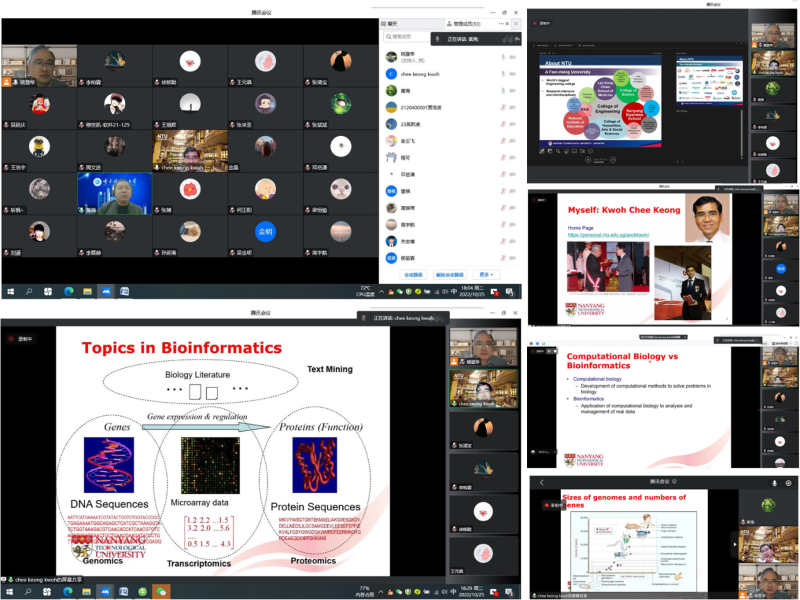
Task: Open Microsoft Edge in top-left window taskbar
Action: point(68,291)
